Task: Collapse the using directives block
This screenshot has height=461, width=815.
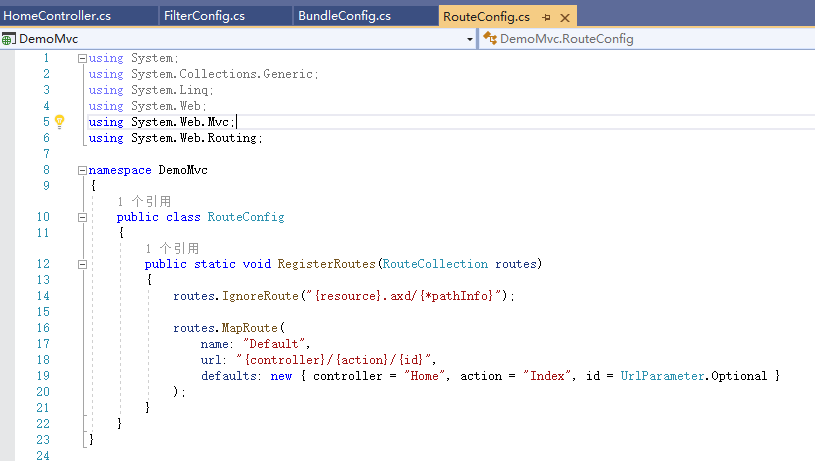Action: pyautogui.click(x=82, y=58)
